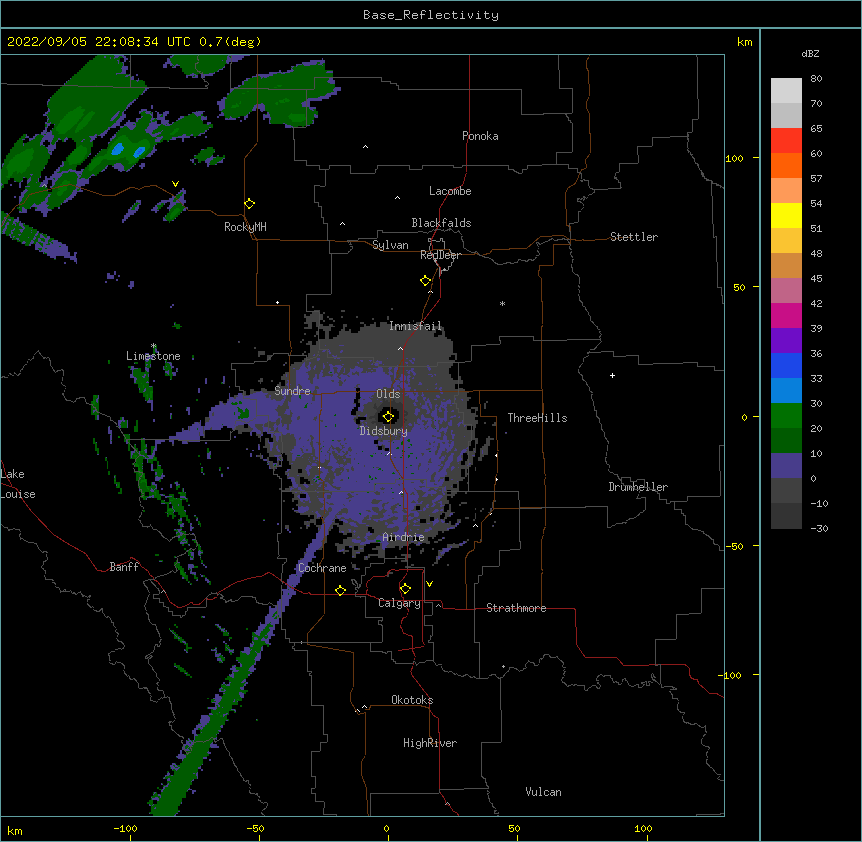
Task: Click the Lacombe town label
Action: click(x=450, y=191)
